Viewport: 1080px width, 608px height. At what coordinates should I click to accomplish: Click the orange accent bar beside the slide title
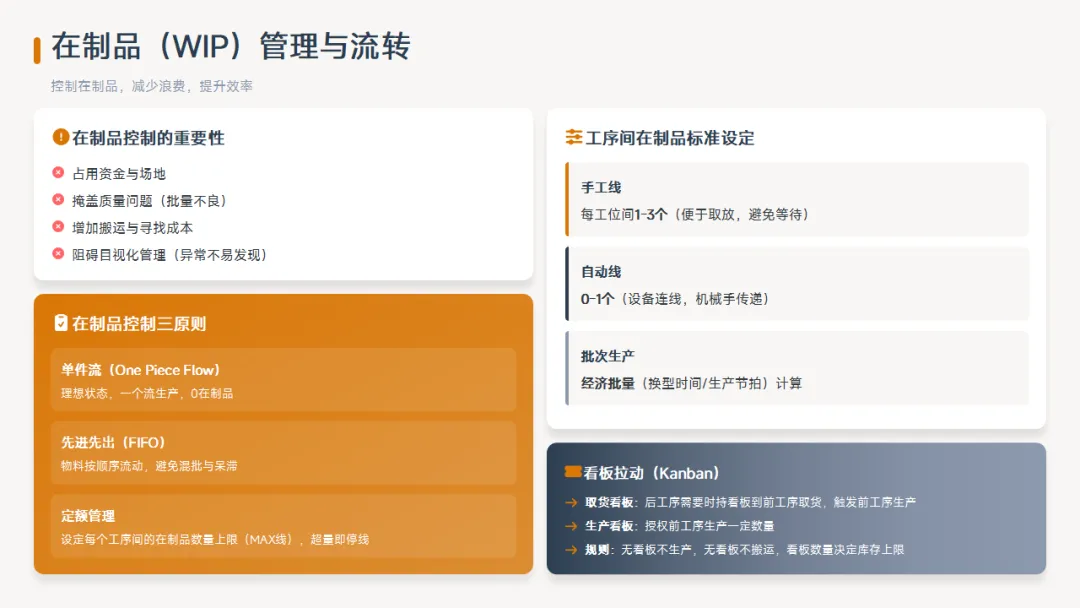coord(37,50)
